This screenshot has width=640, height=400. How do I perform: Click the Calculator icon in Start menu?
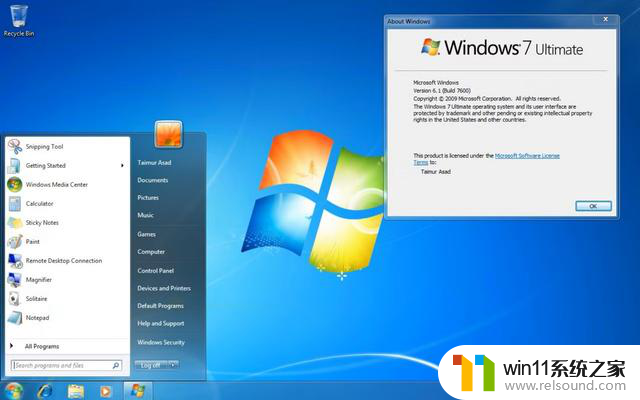(x=15, y=204)
